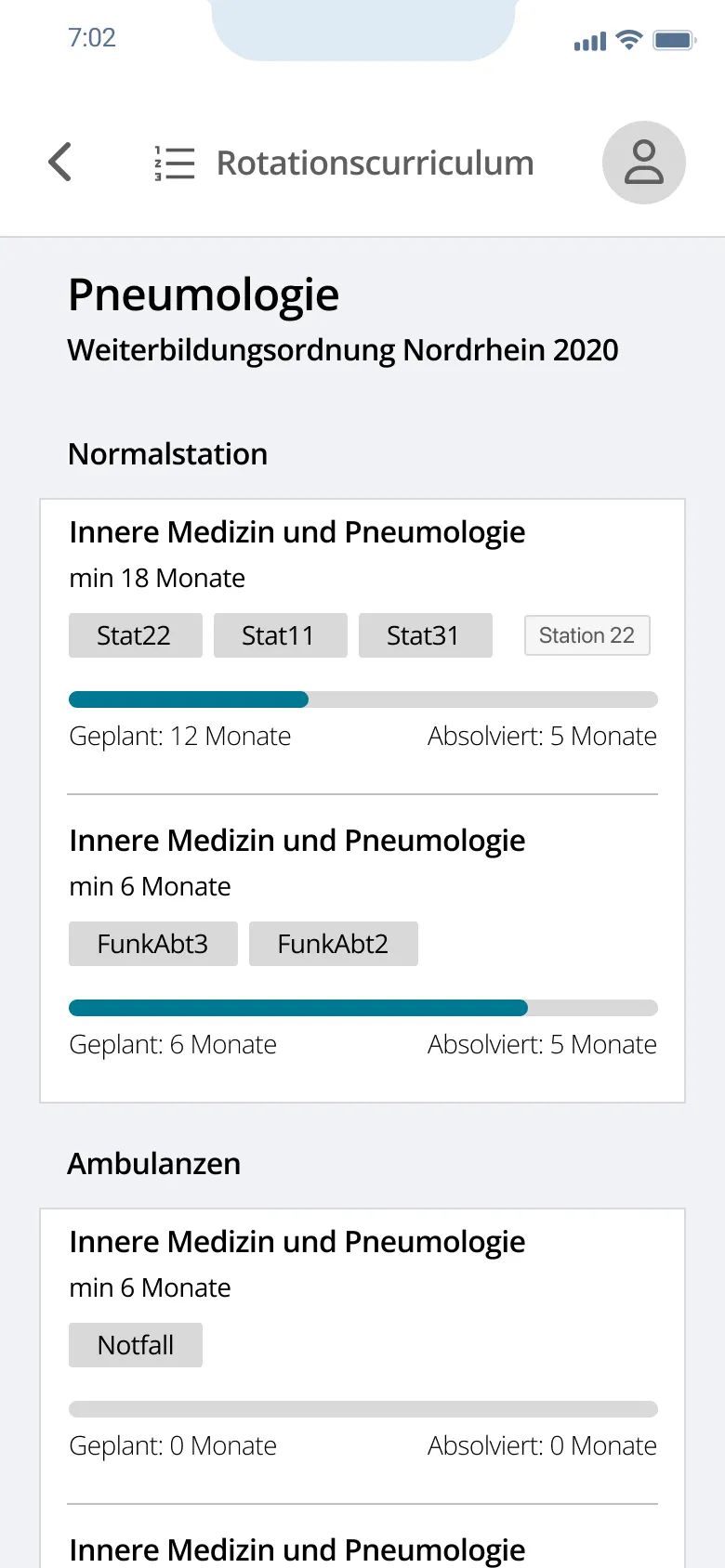Screen dimensions: 725x1568
Task: Check the Wi-Fi status icon
Action: point(629,40)
